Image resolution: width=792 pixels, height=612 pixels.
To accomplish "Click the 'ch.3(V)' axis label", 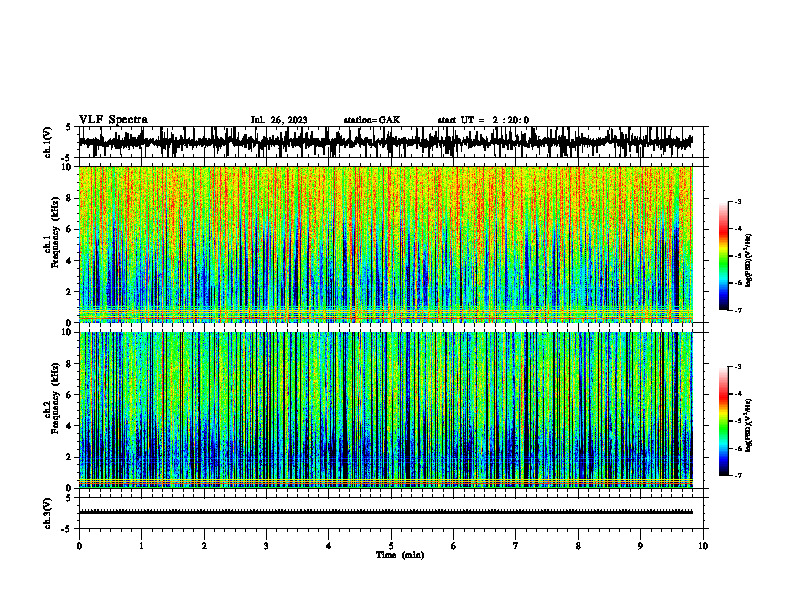I will coord(48,513).
